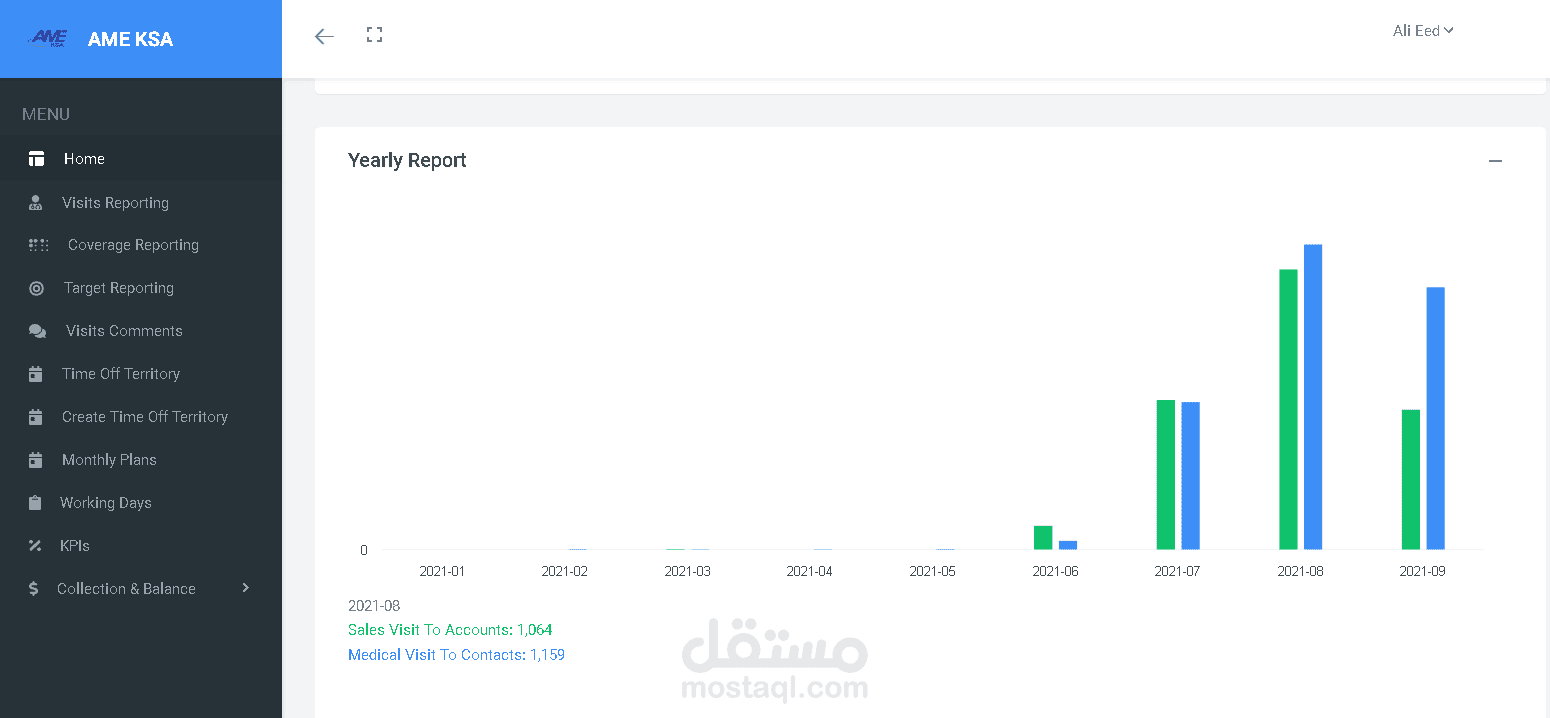Screen dimensions: 1550x718
Task: Expand the Collection & Balance submenu
Action: [245, 588]
